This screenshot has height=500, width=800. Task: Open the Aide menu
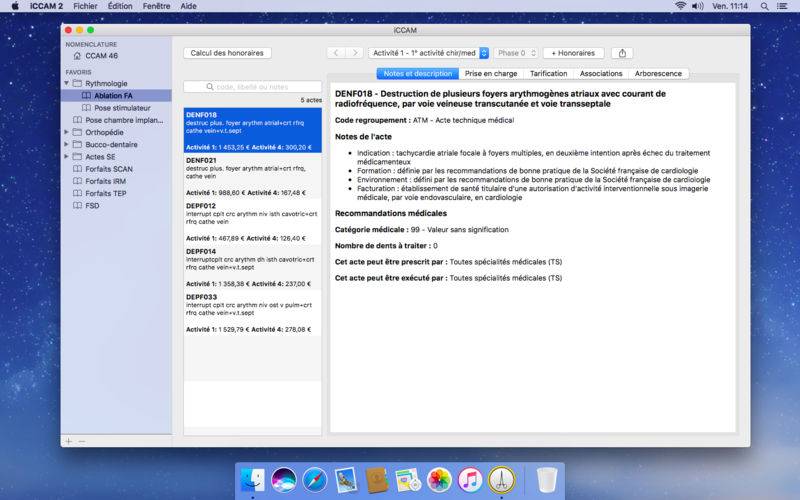point(188,6)
